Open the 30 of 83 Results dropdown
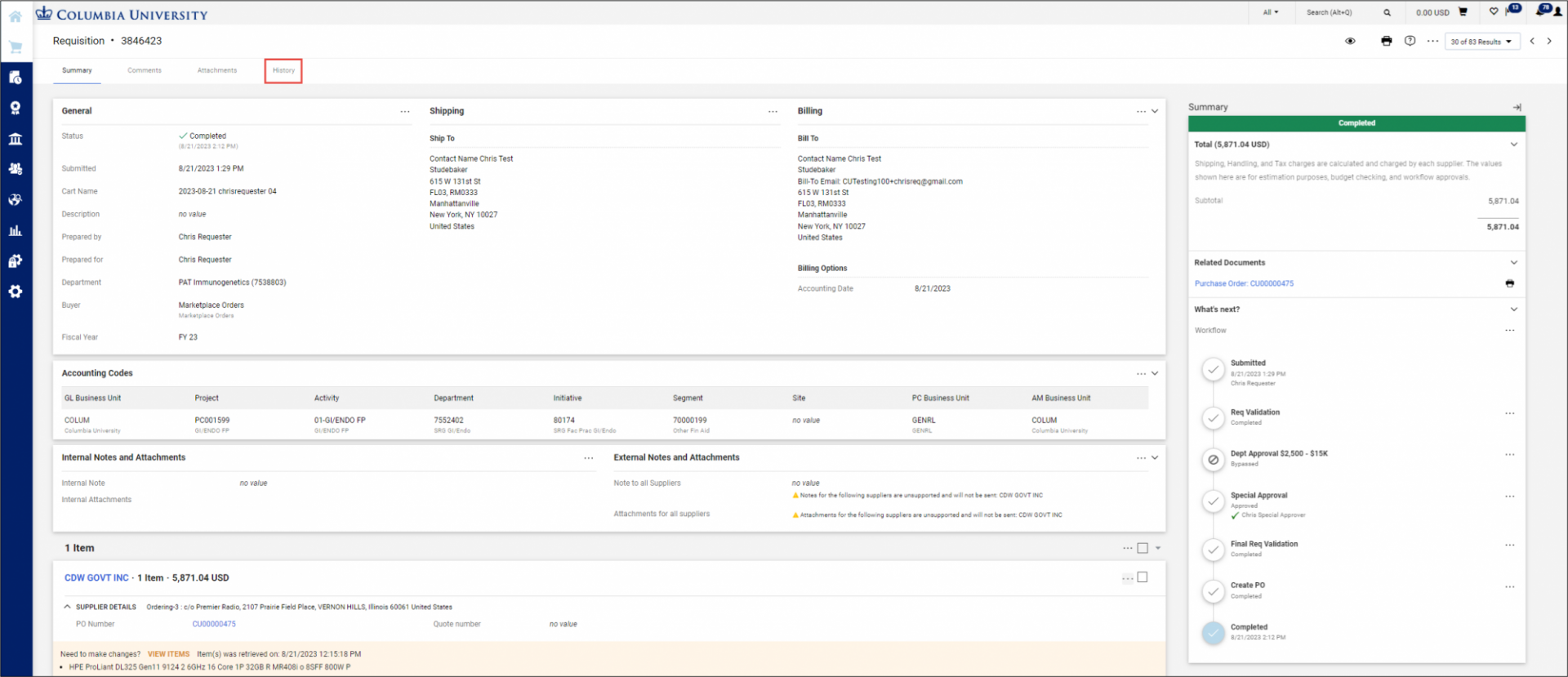Viewport: 1568px width, 677px height. tap(1482, 42)
